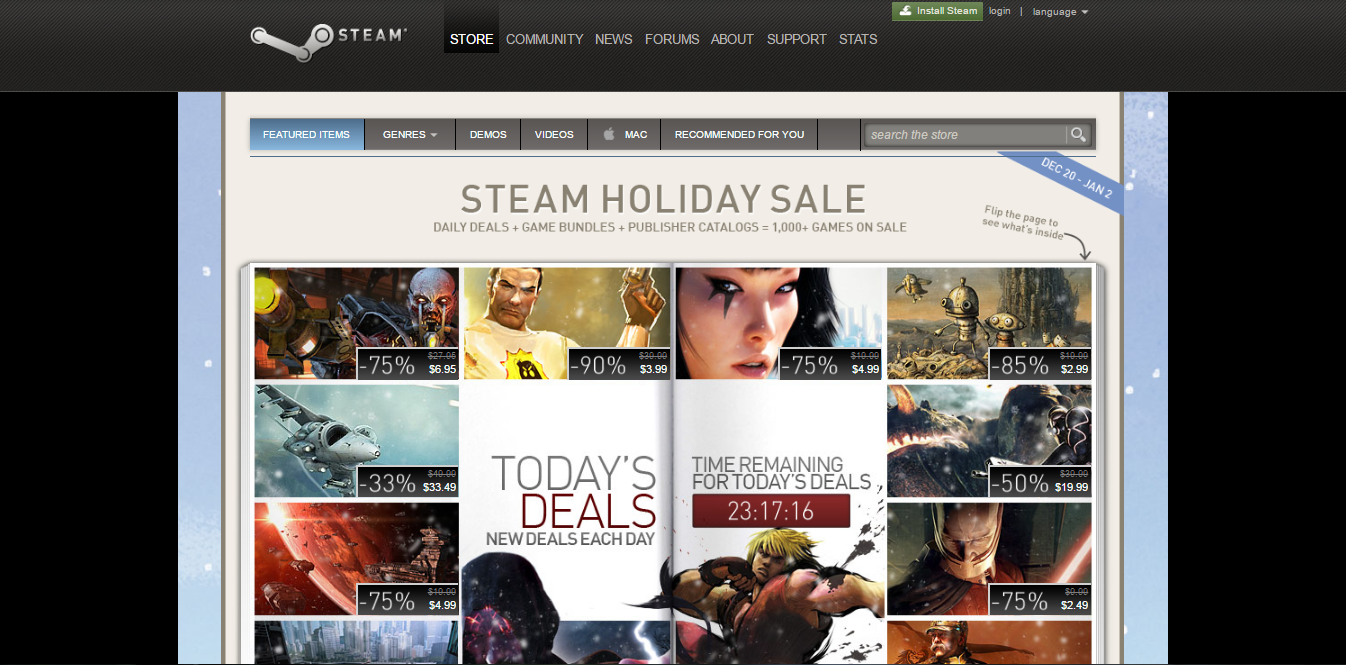Open the language dropdown
This screenshot has width=1346, height=665.
[x=1060, y=12]
